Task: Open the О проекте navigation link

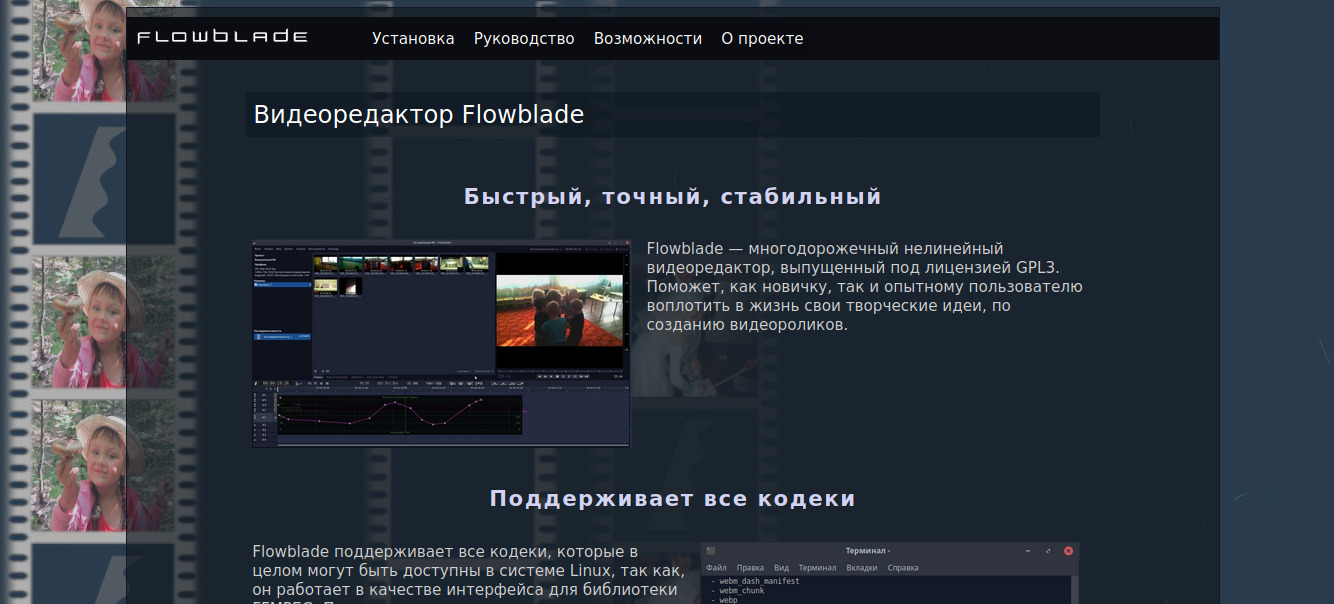Action: [x=762, y=39]
